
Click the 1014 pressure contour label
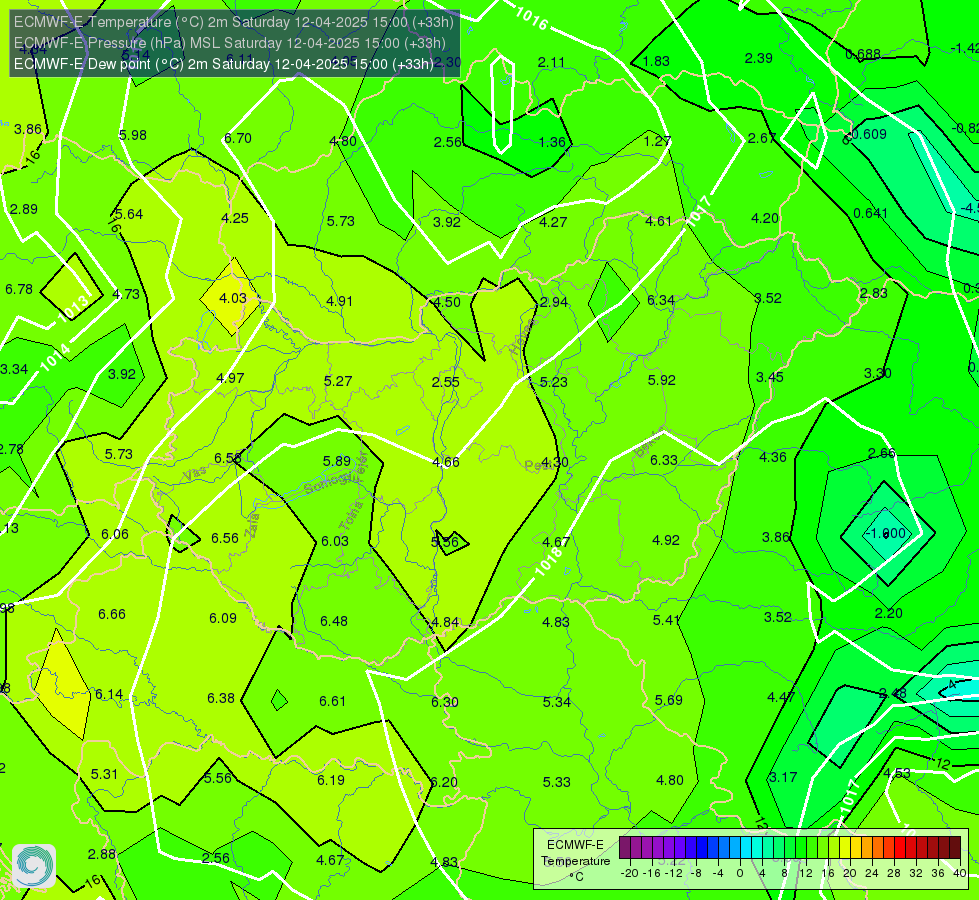coord(55,357)
